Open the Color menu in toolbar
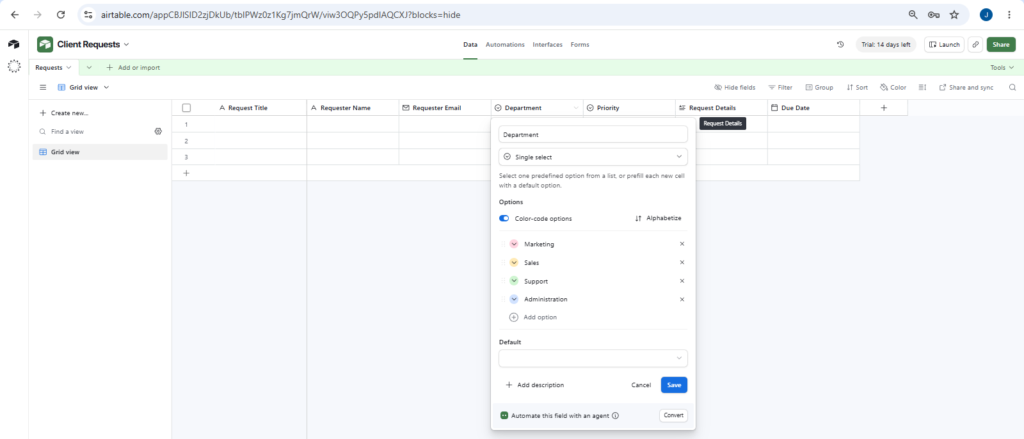Screen dimensions: 1024x439 click(x=893, y=87)
